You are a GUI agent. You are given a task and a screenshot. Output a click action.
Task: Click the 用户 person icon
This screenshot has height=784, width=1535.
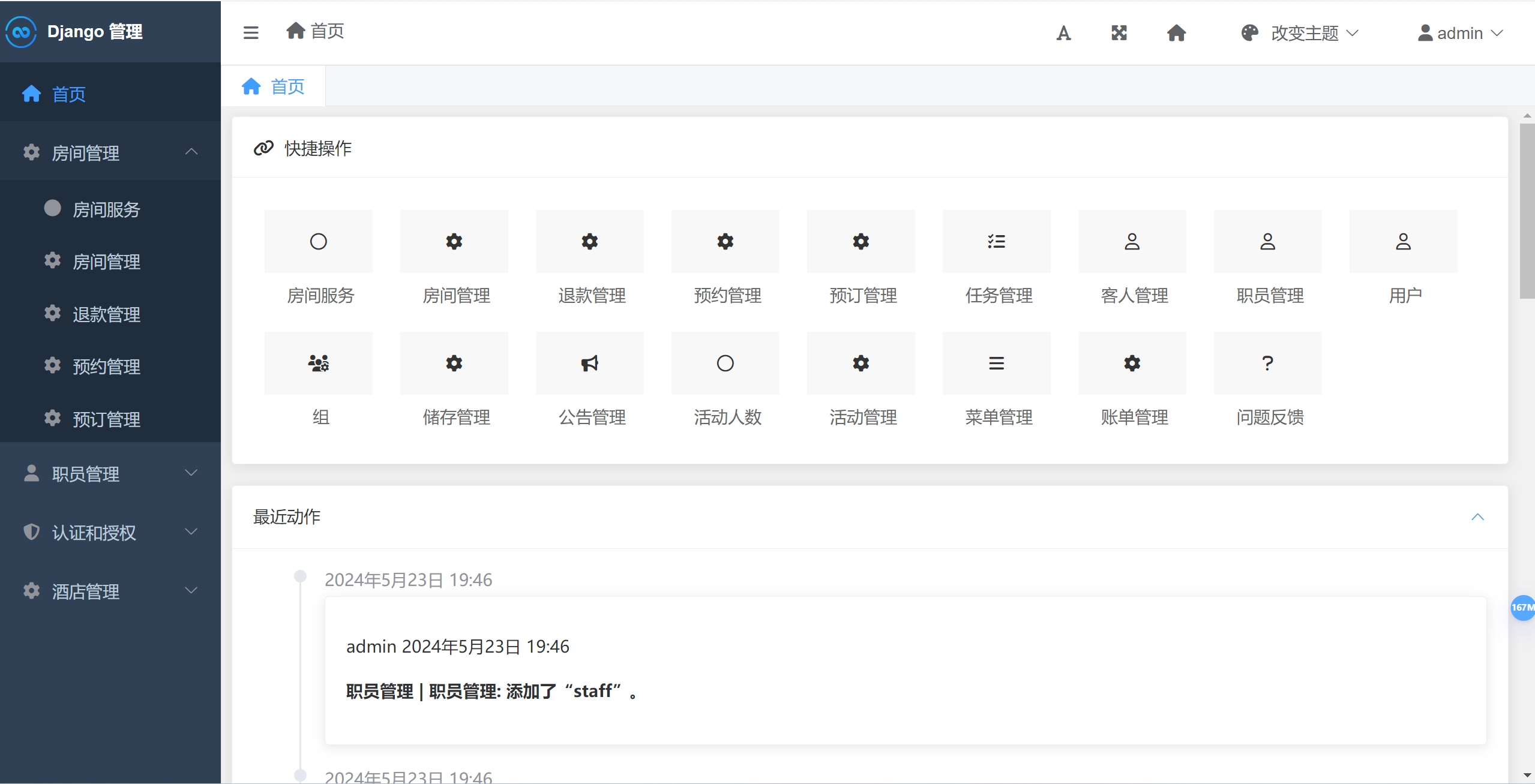[x=1404, y=242]
